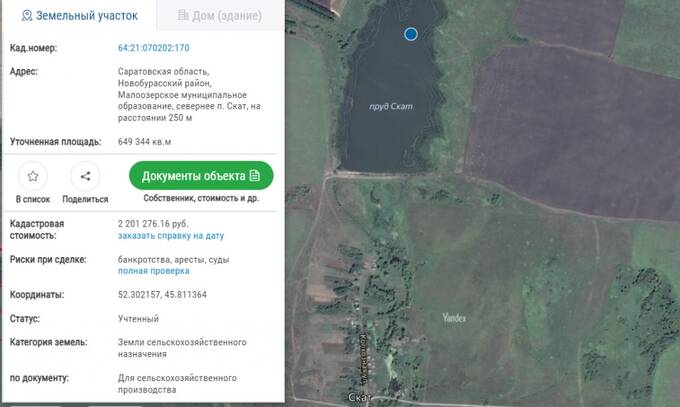Click the star icon to save parcel

coord(33,176)
